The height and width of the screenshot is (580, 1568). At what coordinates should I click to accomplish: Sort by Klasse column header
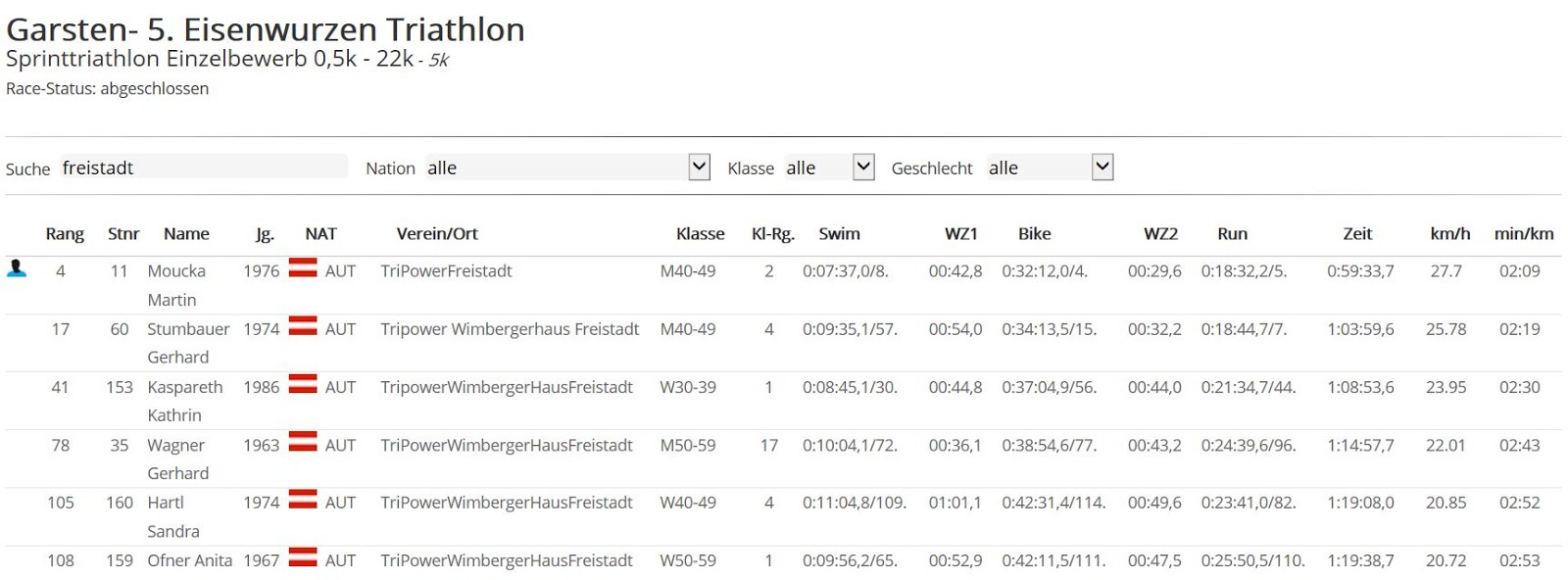tap(701, 233)
